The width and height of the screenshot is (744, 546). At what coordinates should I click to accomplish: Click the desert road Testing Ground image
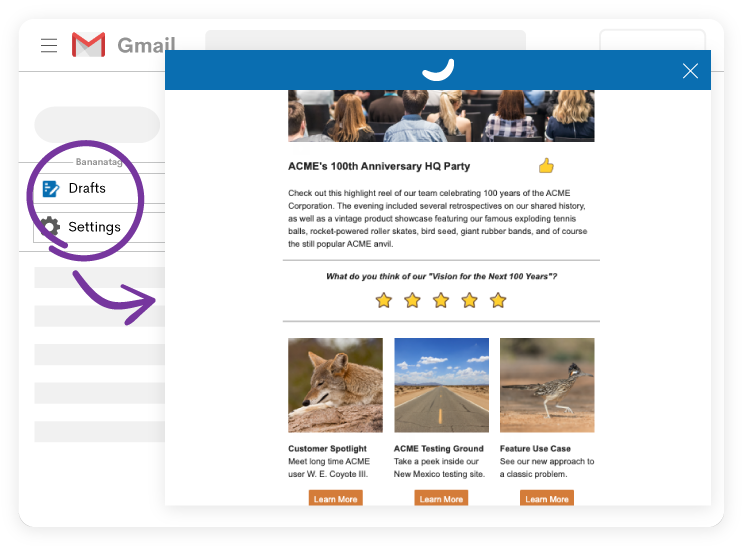[441, 385]
